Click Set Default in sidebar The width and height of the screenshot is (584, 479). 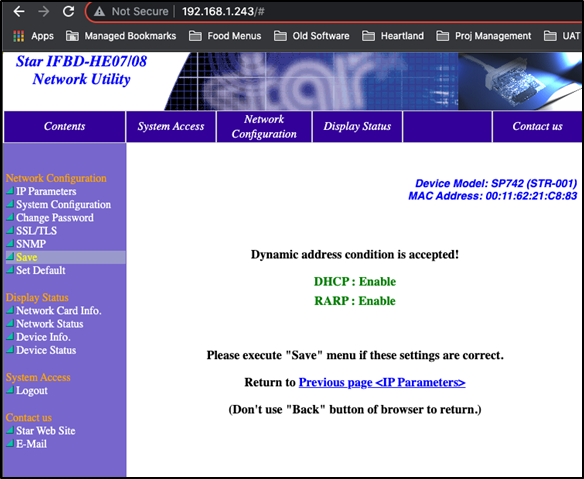click(41, 270)
